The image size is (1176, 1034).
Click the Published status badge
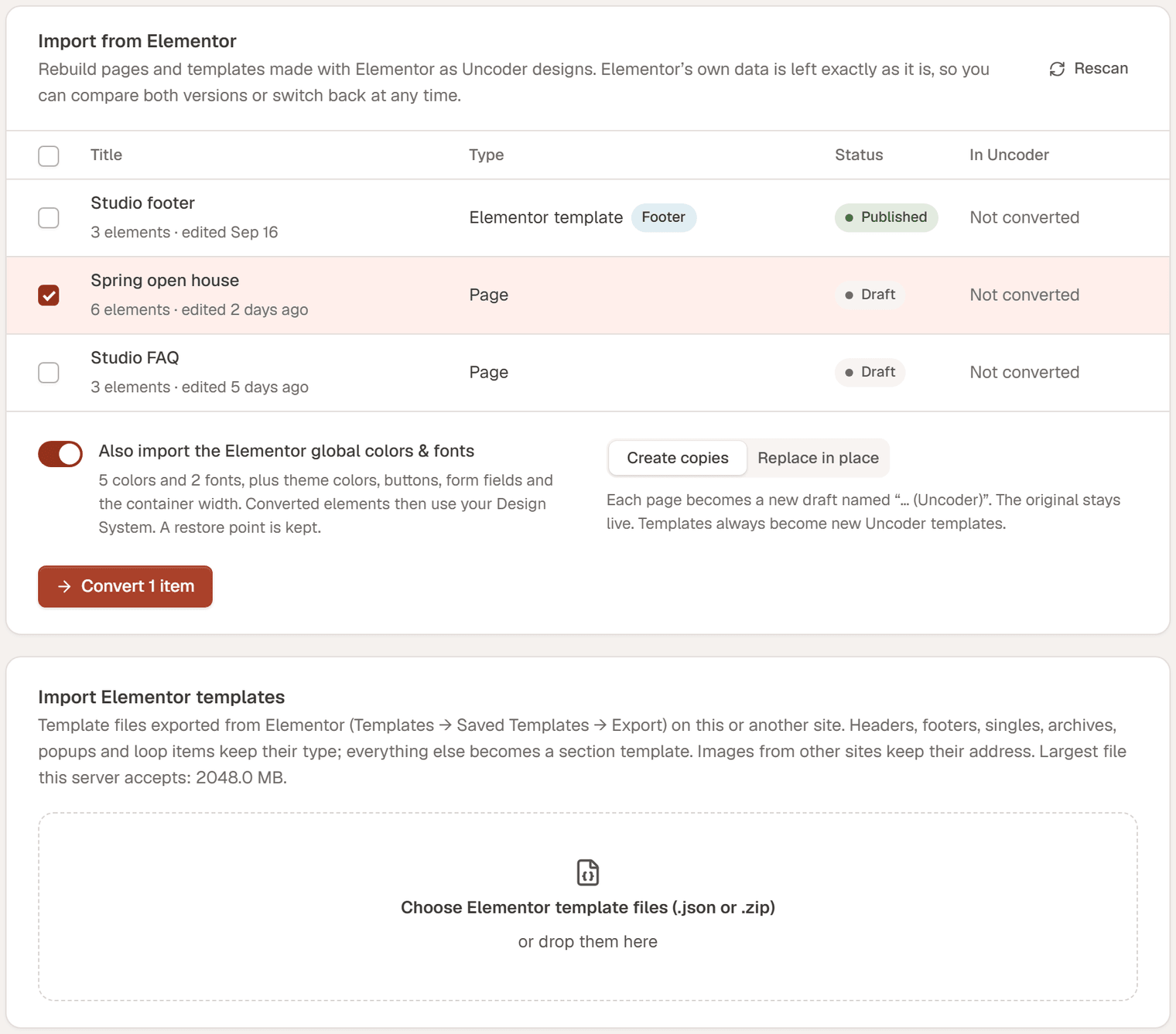(886, 217)
